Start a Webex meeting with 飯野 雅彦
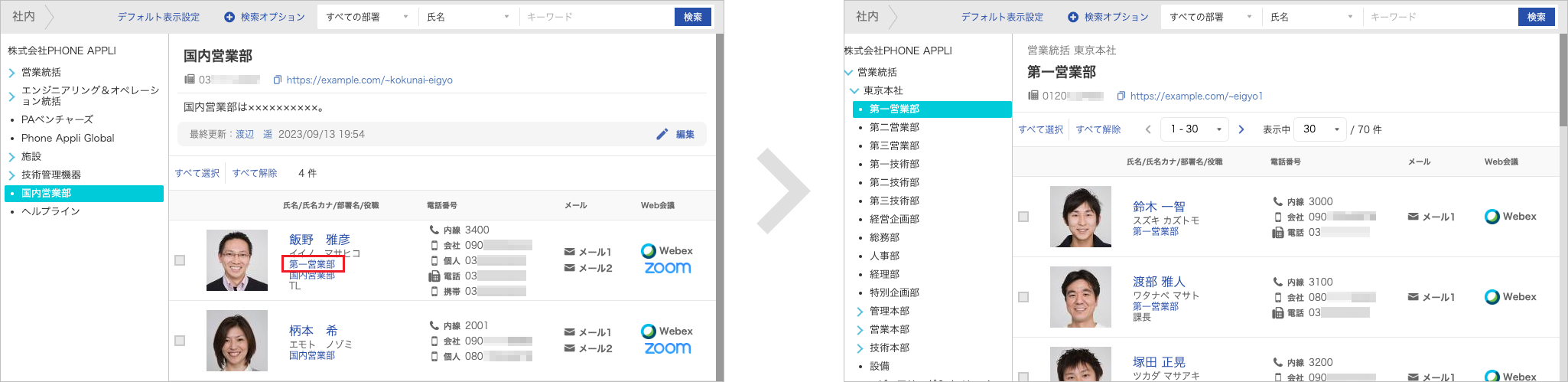The width and height of the screenshot is (1568, 382). [x=667, y=250]
